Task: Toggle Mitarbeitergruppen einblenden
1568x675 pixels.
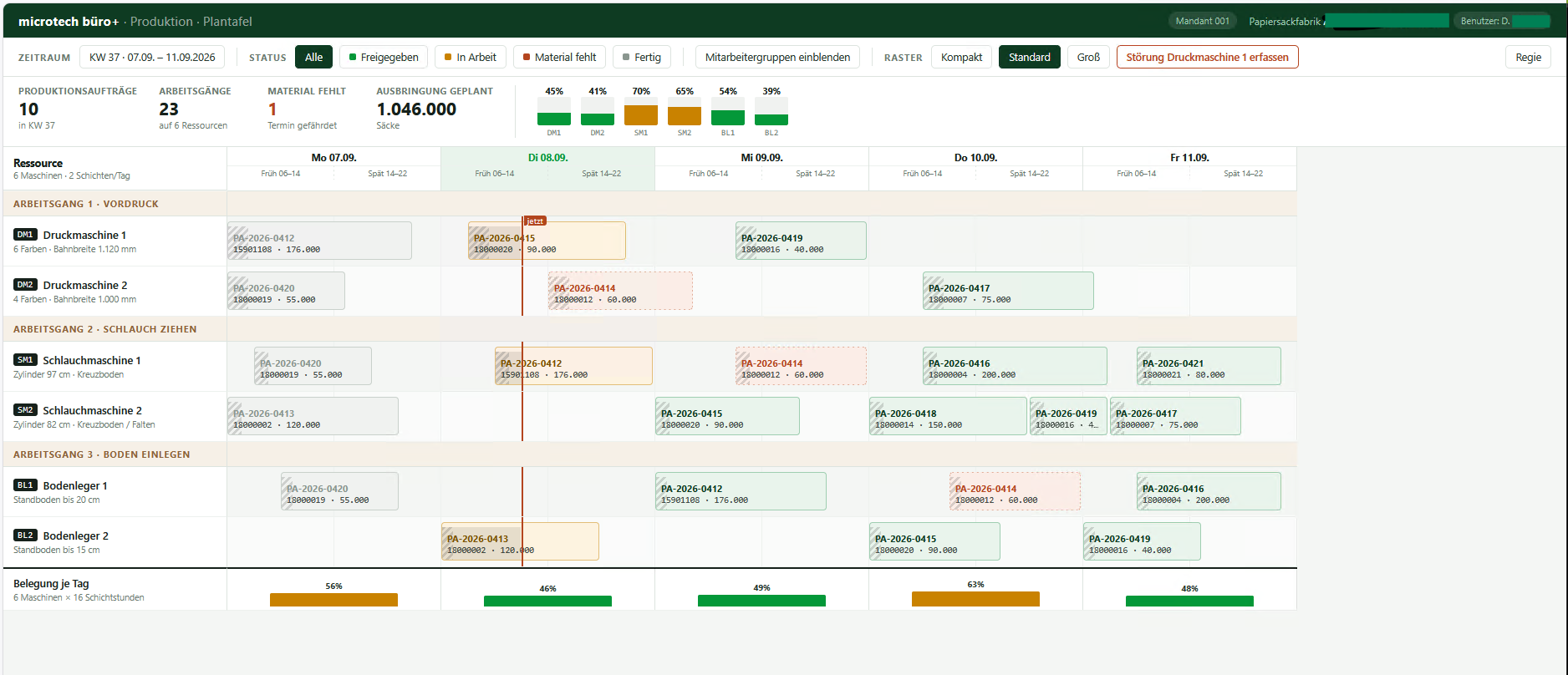Action: (777, 57)
